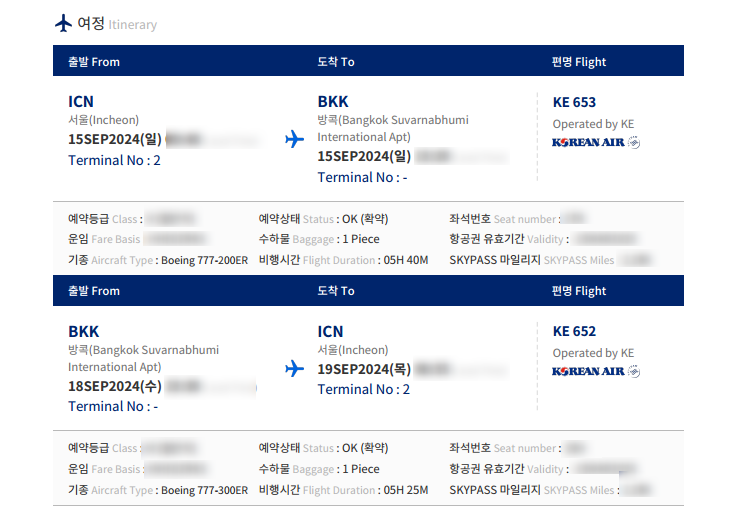740x511 pixels.
Task: Click the '1 Piece' baggage value for KE 653
Action: click(x=361, y=239)
